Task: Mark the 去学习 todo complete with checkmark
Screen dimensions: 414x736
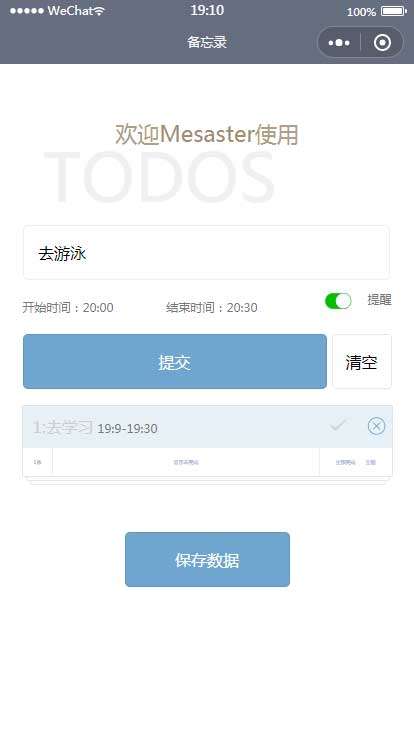Action: point(338,426)
